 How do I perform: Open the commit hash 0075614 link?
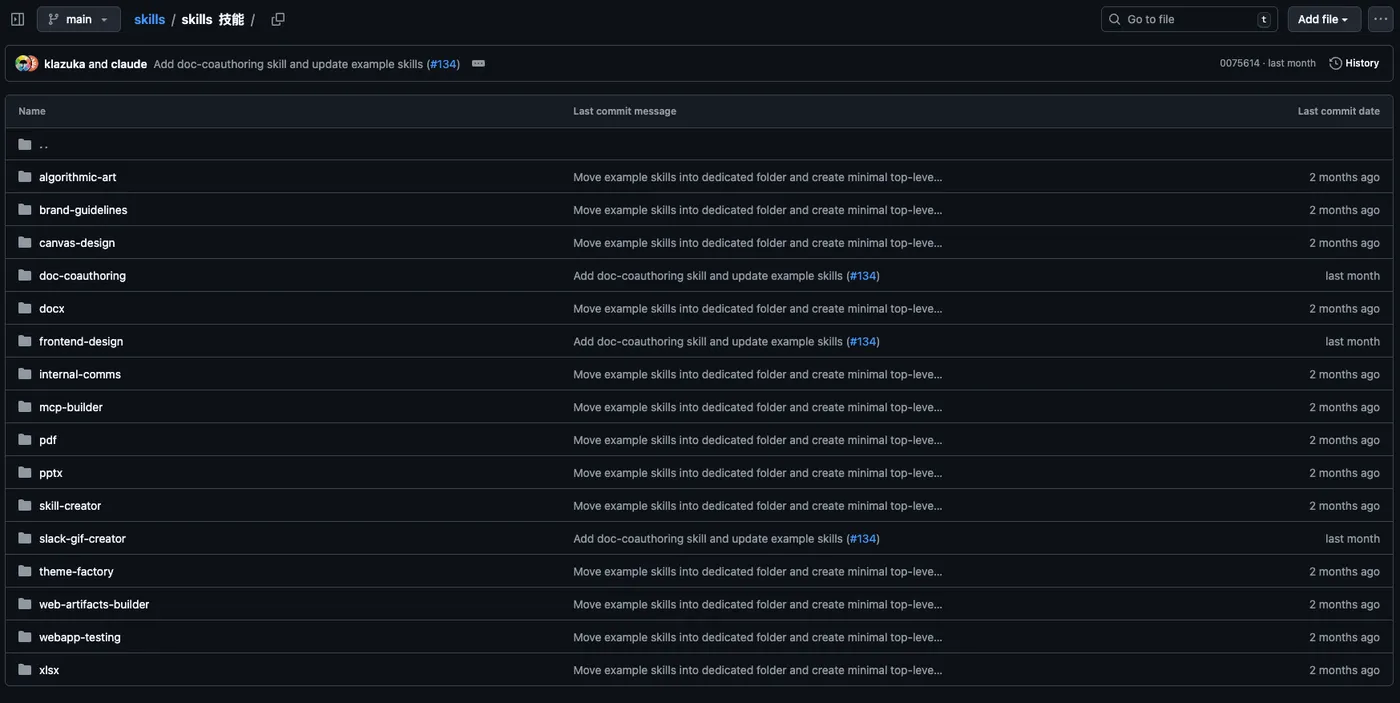1239,63
